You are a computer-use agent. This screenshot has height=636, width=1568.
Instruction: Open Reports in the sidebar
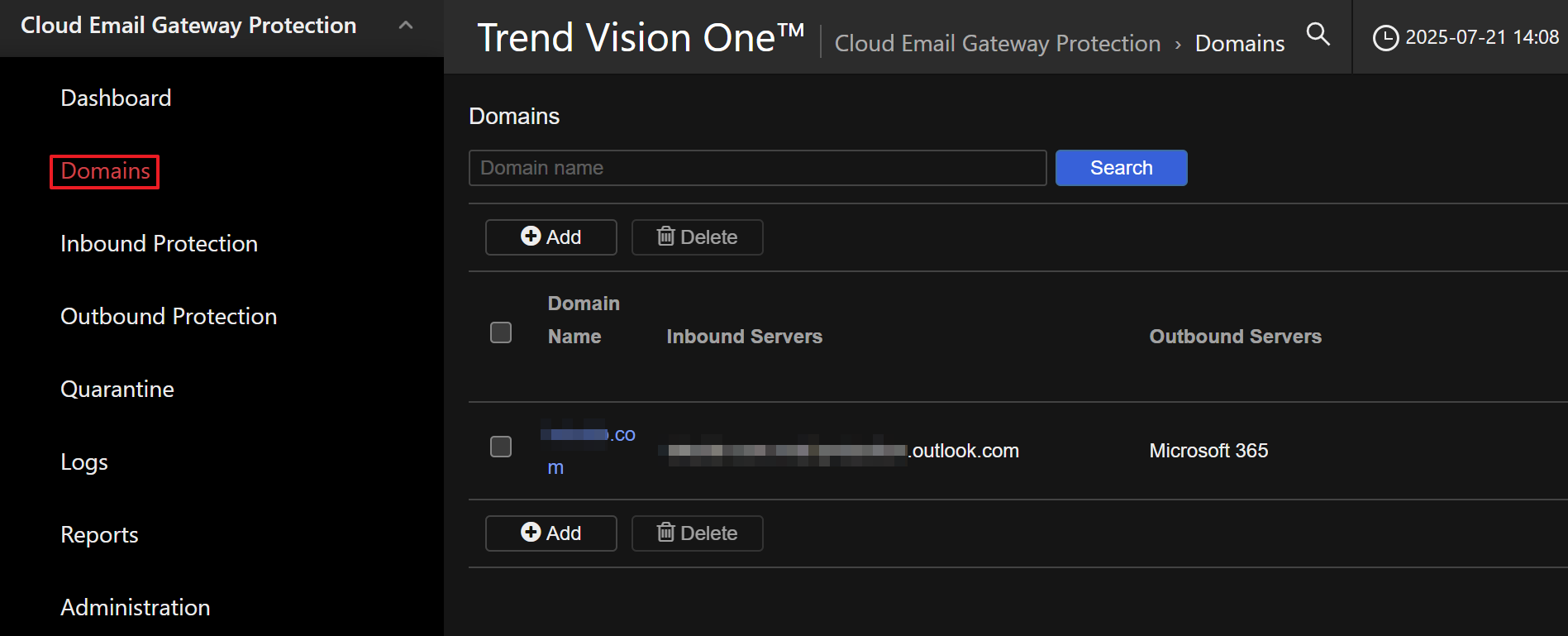pos(99,535)
